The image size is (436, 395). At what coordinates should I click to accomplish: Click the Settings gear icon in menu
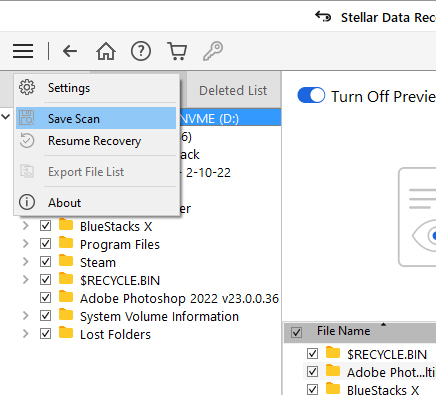[27, 87]
